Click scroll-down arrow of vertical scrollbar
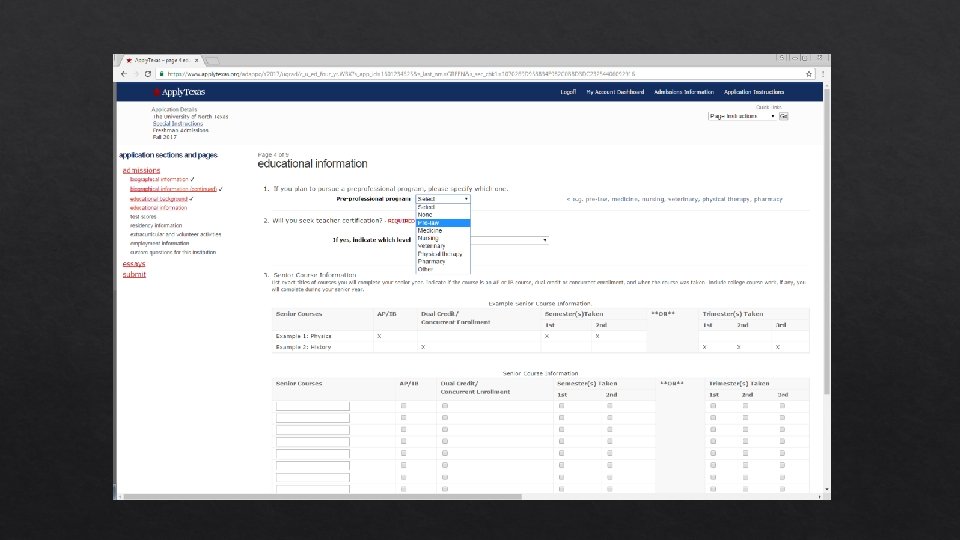The image size is (960, 540). 827,490
